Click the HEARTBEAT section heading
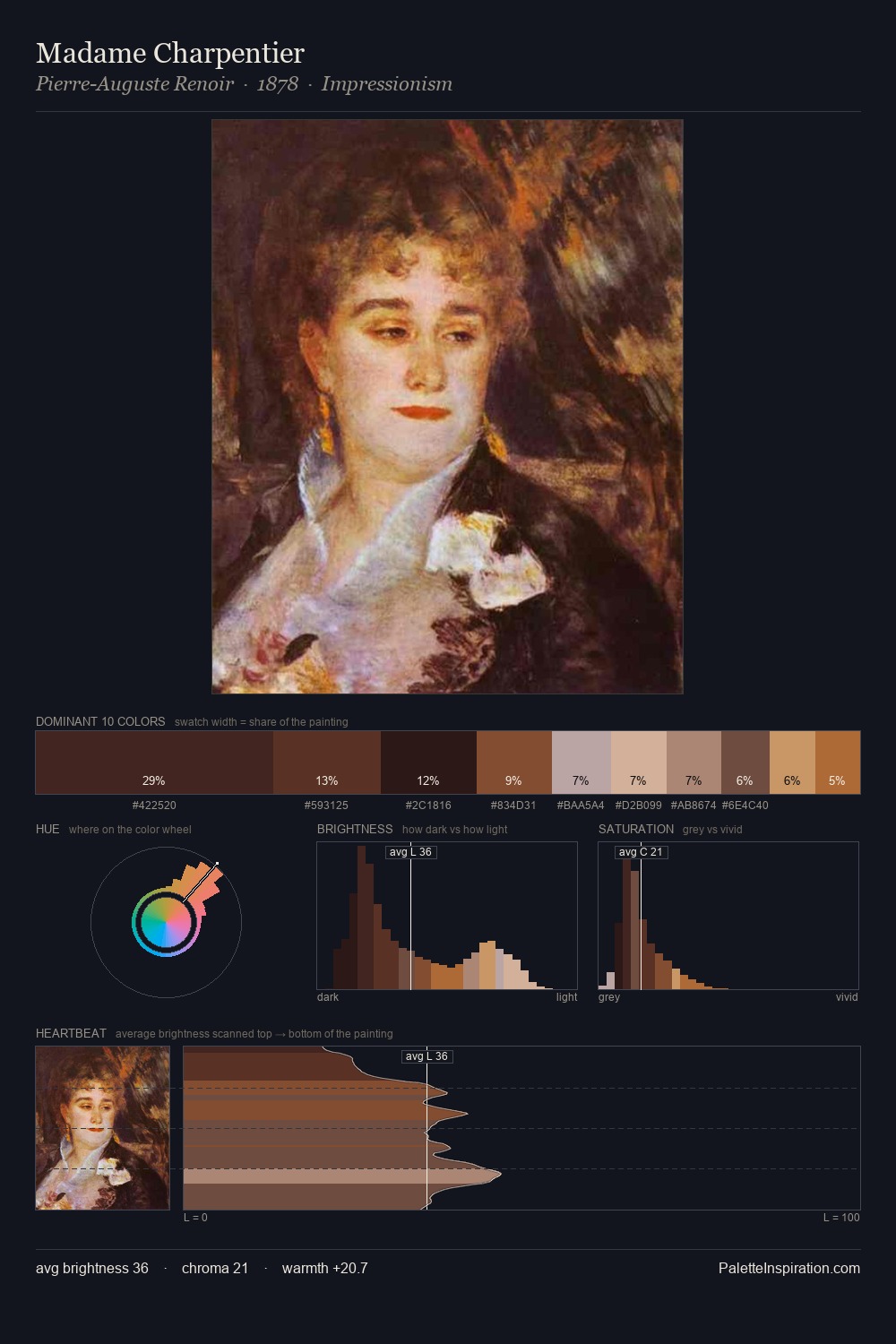896x1344 pixels. (71, 1033)
